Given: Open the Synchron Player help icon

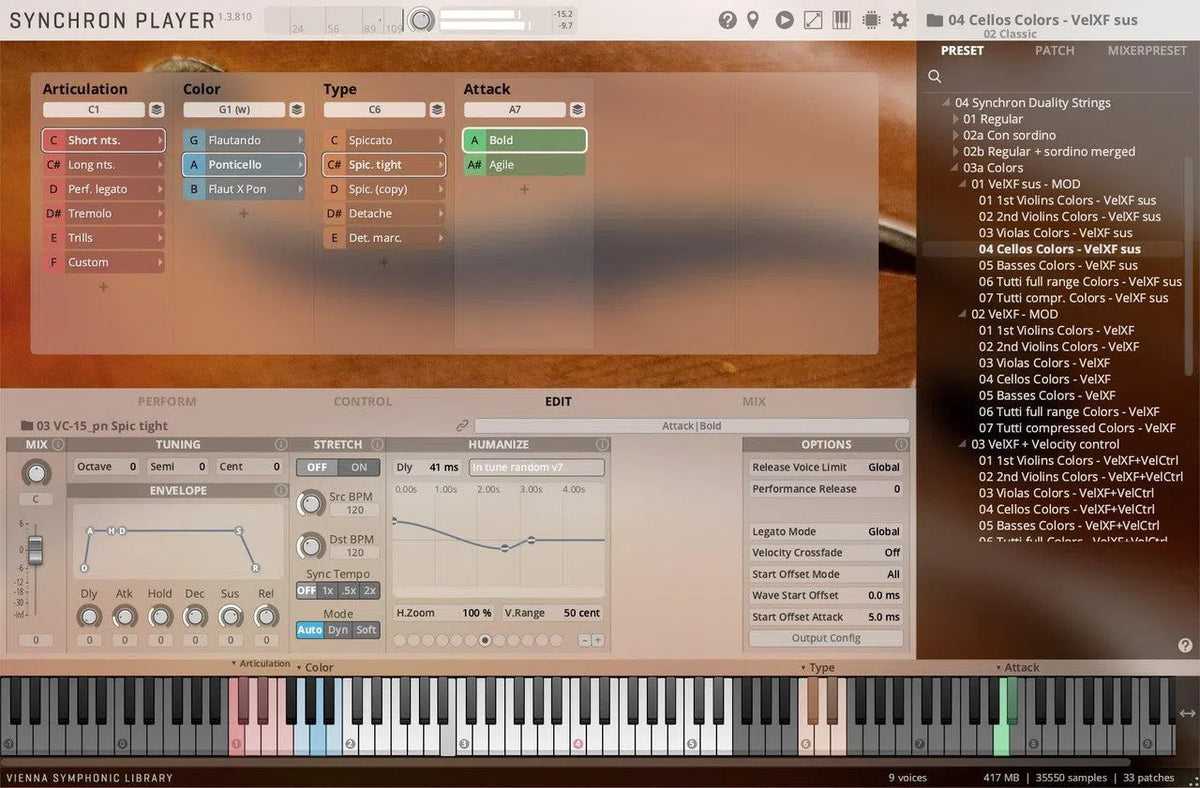Looking at the screenshot, I should tap(727, 20).
